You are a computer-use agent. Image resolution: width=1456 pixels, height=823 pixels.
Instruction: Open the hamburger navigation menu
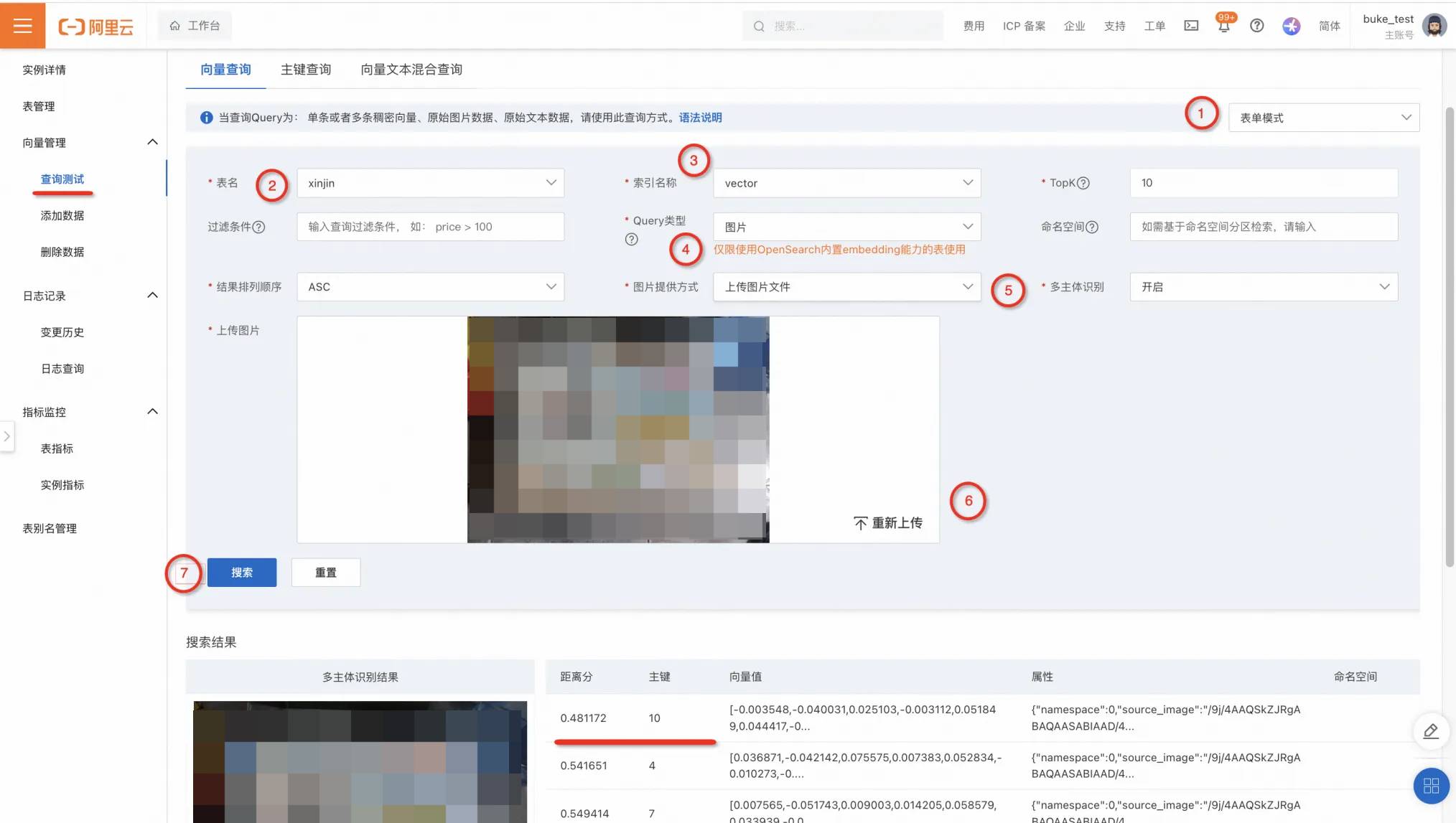tap(22, 26)
